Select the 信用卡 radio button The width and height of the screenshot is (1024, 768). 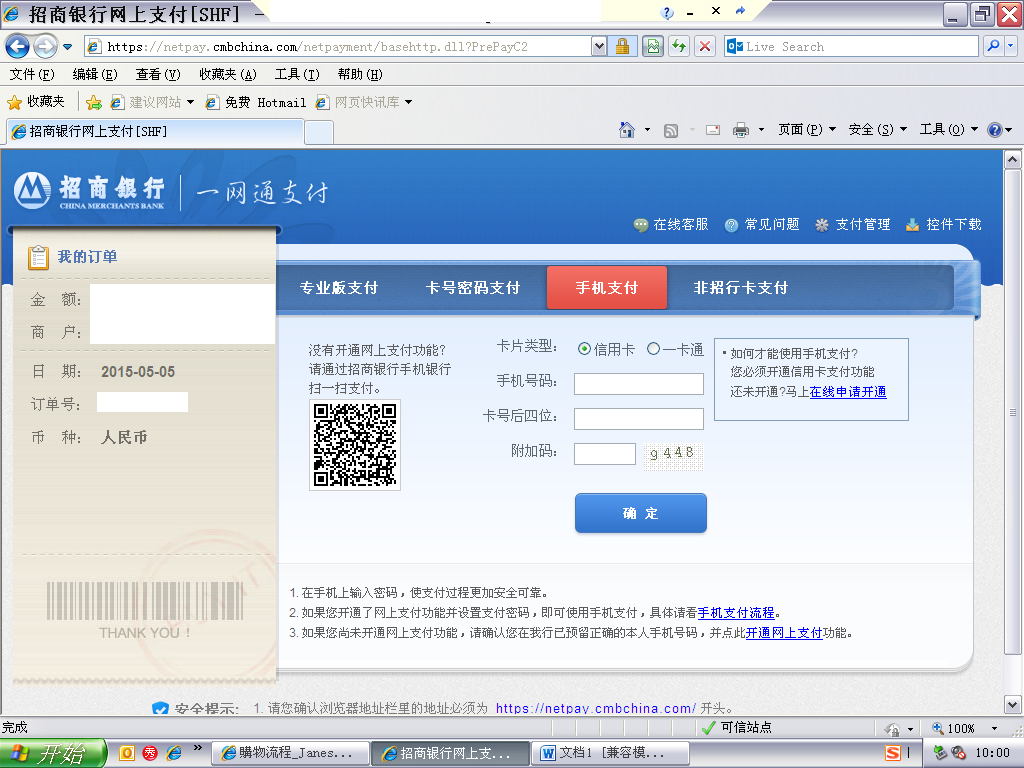point(584,349)
